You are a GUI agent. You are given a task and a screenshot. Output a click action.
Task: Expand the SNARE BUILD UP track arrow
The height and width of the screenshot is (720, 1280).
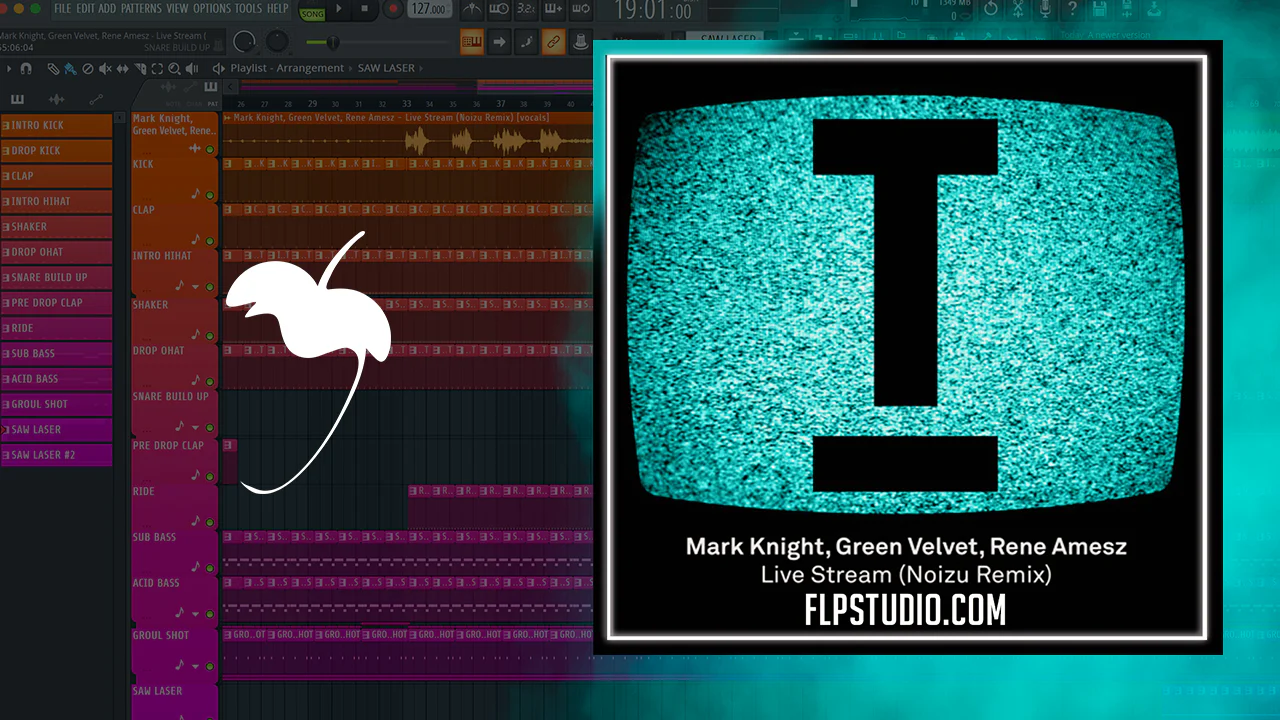[x=196, y=428]
